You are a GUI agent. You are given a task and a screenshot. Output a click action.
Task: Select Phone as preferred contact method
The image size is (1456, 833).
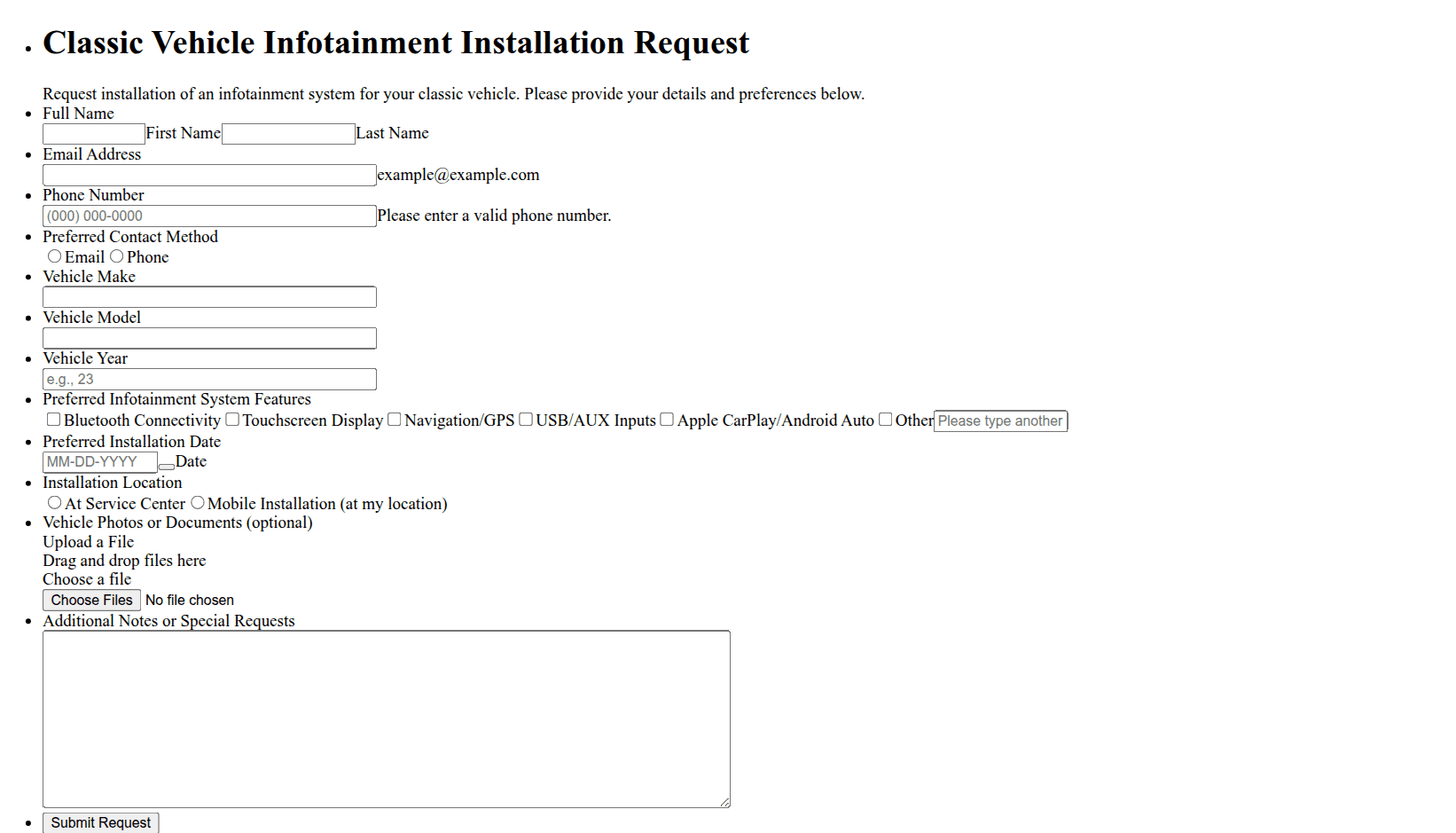(117, 256)
